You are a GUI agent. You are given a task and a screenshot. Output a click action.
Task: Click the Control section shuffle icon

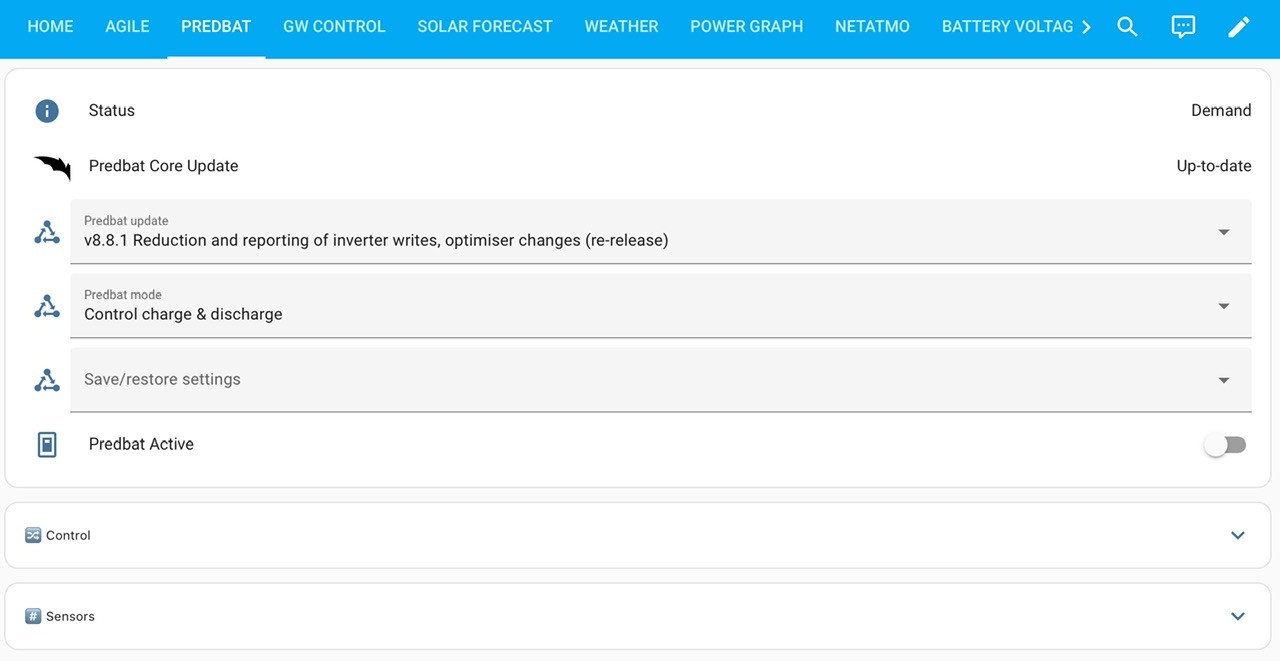pos(33,535)
